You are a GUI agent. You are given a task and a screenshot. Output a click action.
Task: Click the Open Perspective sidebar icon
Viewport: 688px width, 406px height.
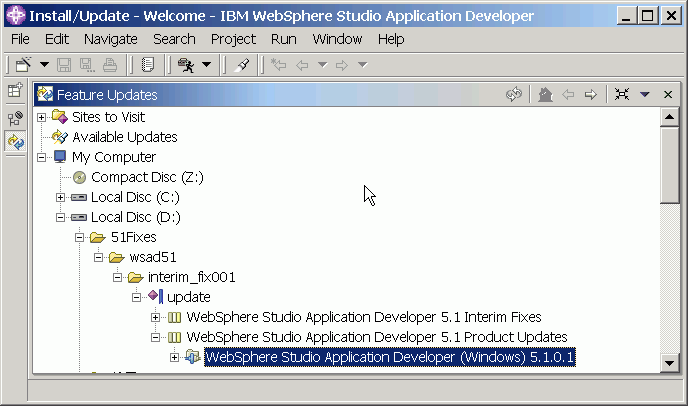15,90
